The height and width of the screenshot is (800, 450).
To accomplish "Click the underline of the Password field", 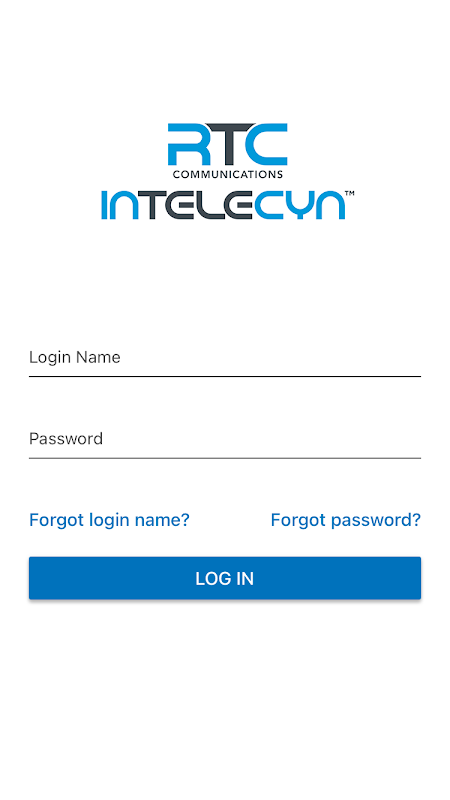I will [x=225, y=458].
